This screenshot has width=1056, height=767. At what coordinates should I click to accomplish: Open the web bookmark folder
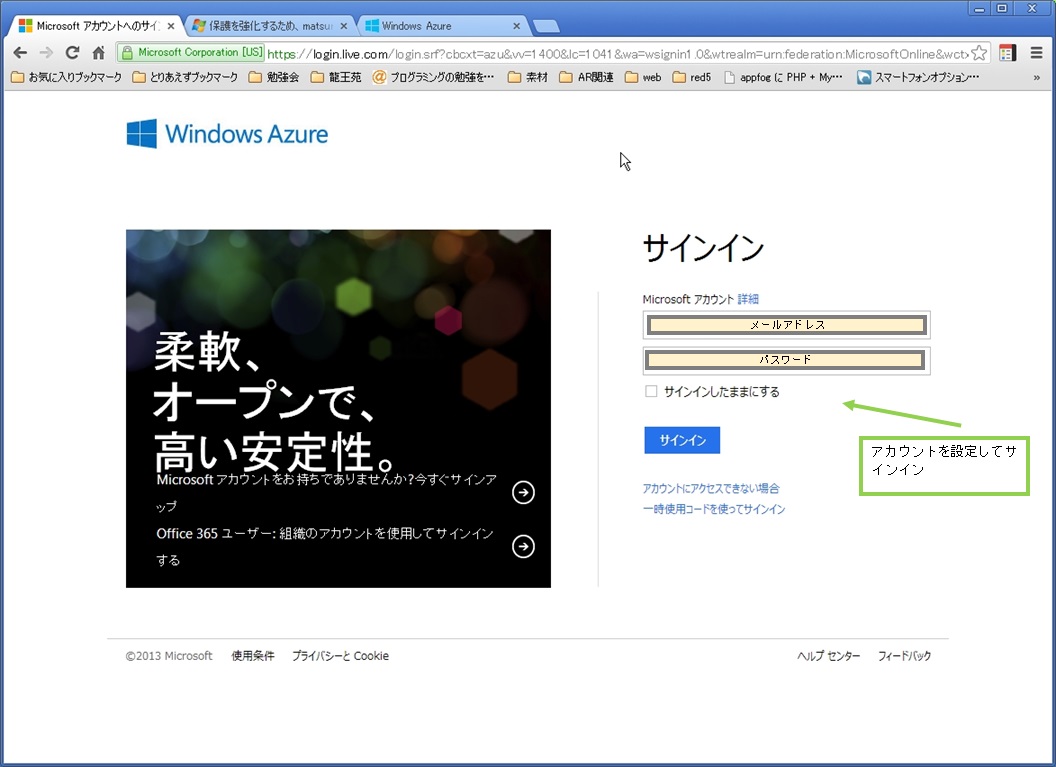643,77
